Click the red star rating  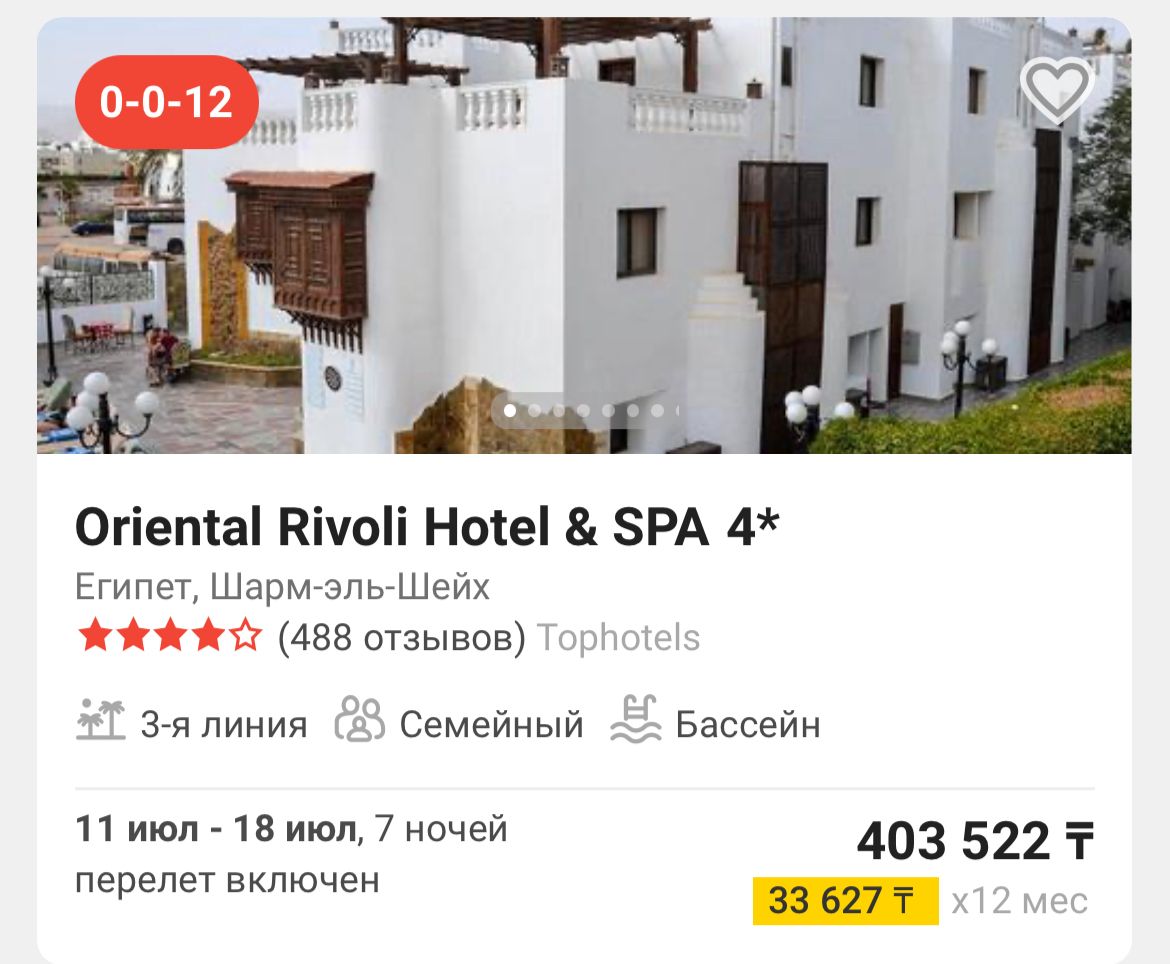(x=169, y=636)
